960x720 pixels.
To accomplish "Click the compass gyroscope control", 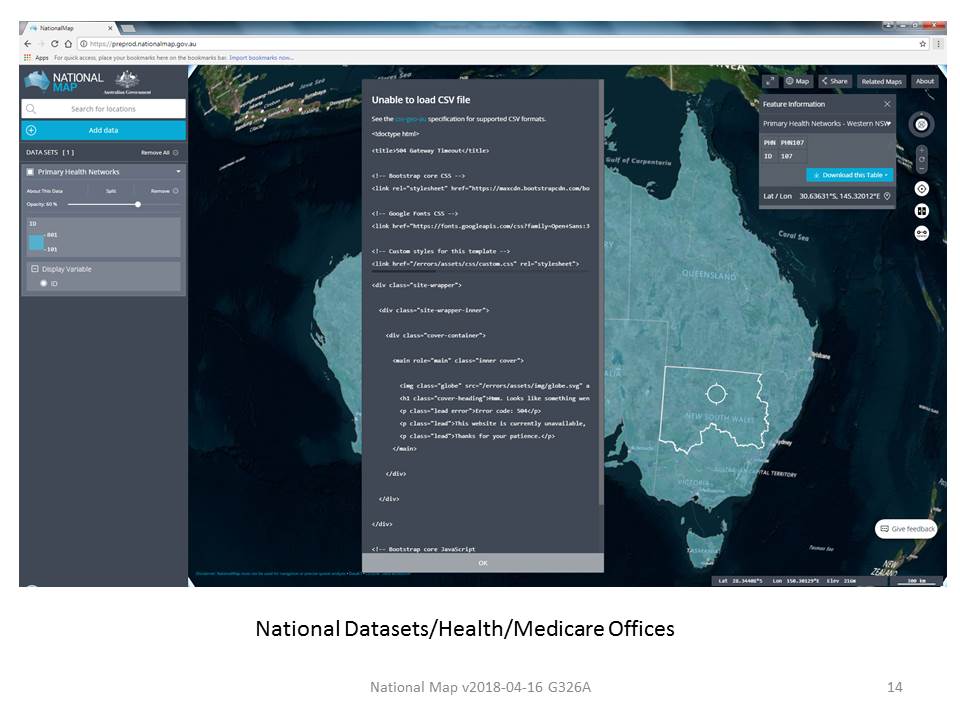I will [921, 125].
